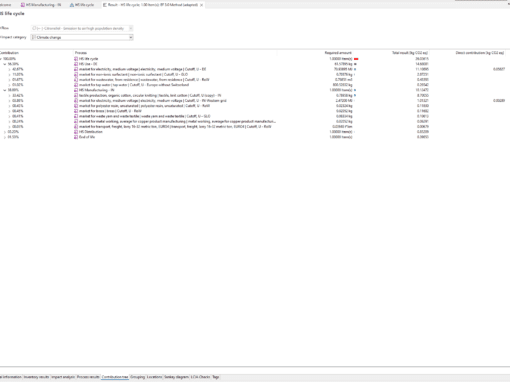
Task: Click the HS Manufacturing tab icon at top
Action: (x=23, y=5)
